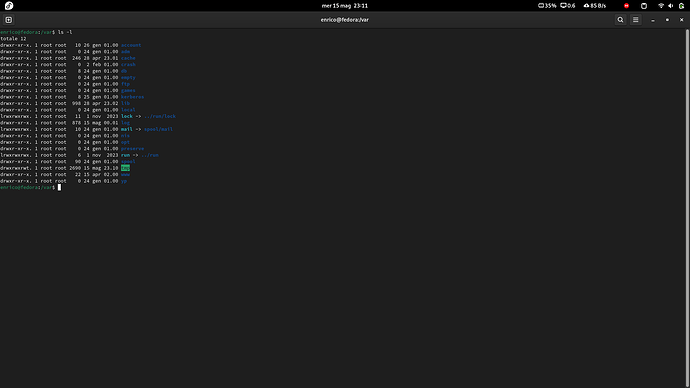Click the 'db' directory name
The image size is (690, 388).
point(124,71)
